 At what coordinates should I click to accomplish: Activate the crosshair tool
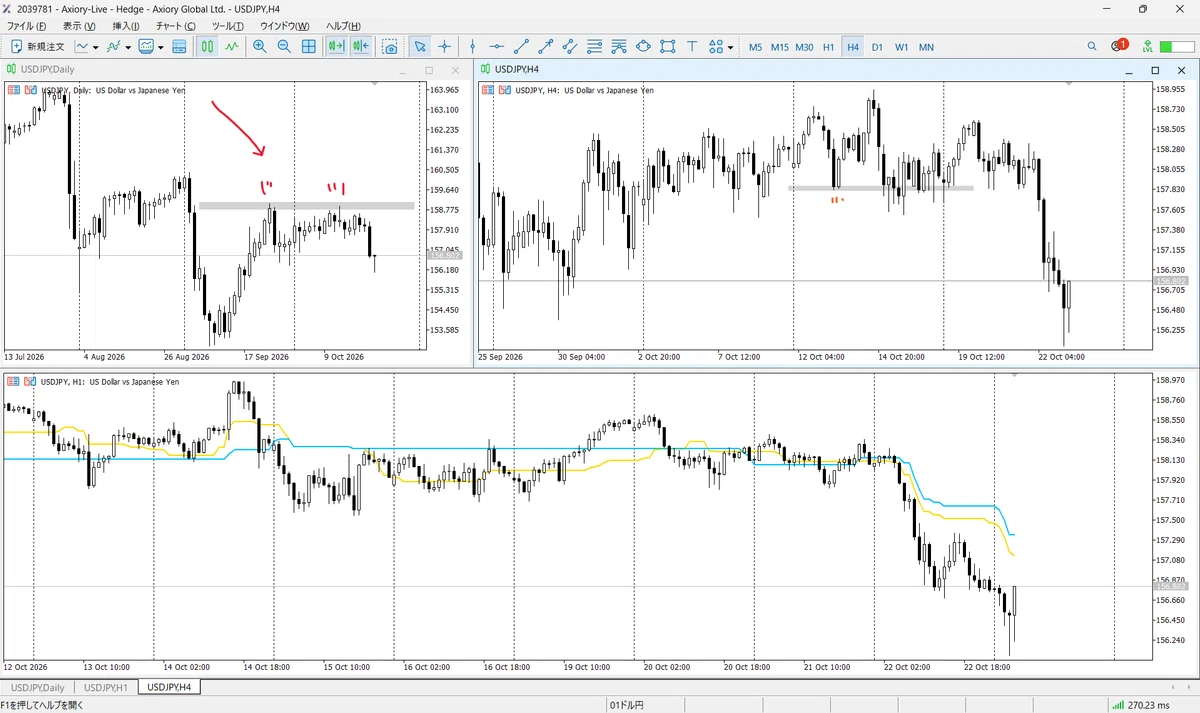point(445,47)
